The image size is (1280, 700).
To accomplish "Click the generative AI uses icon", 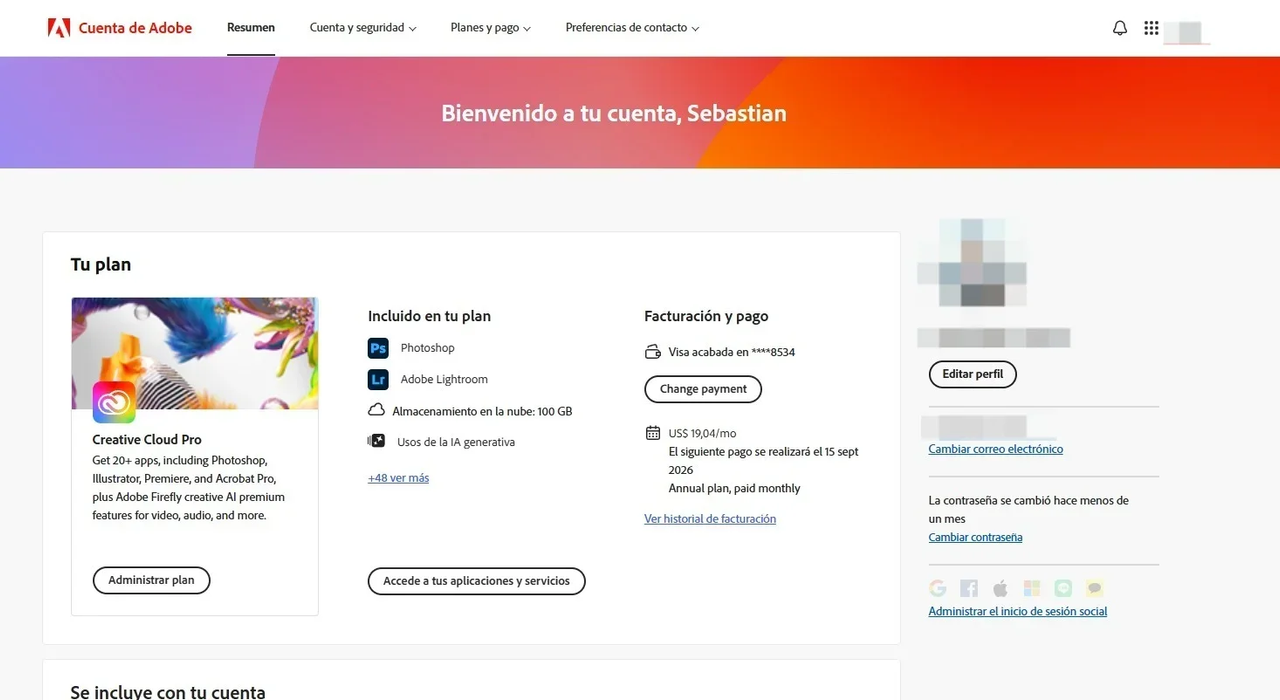I will (x=377, y=441).
